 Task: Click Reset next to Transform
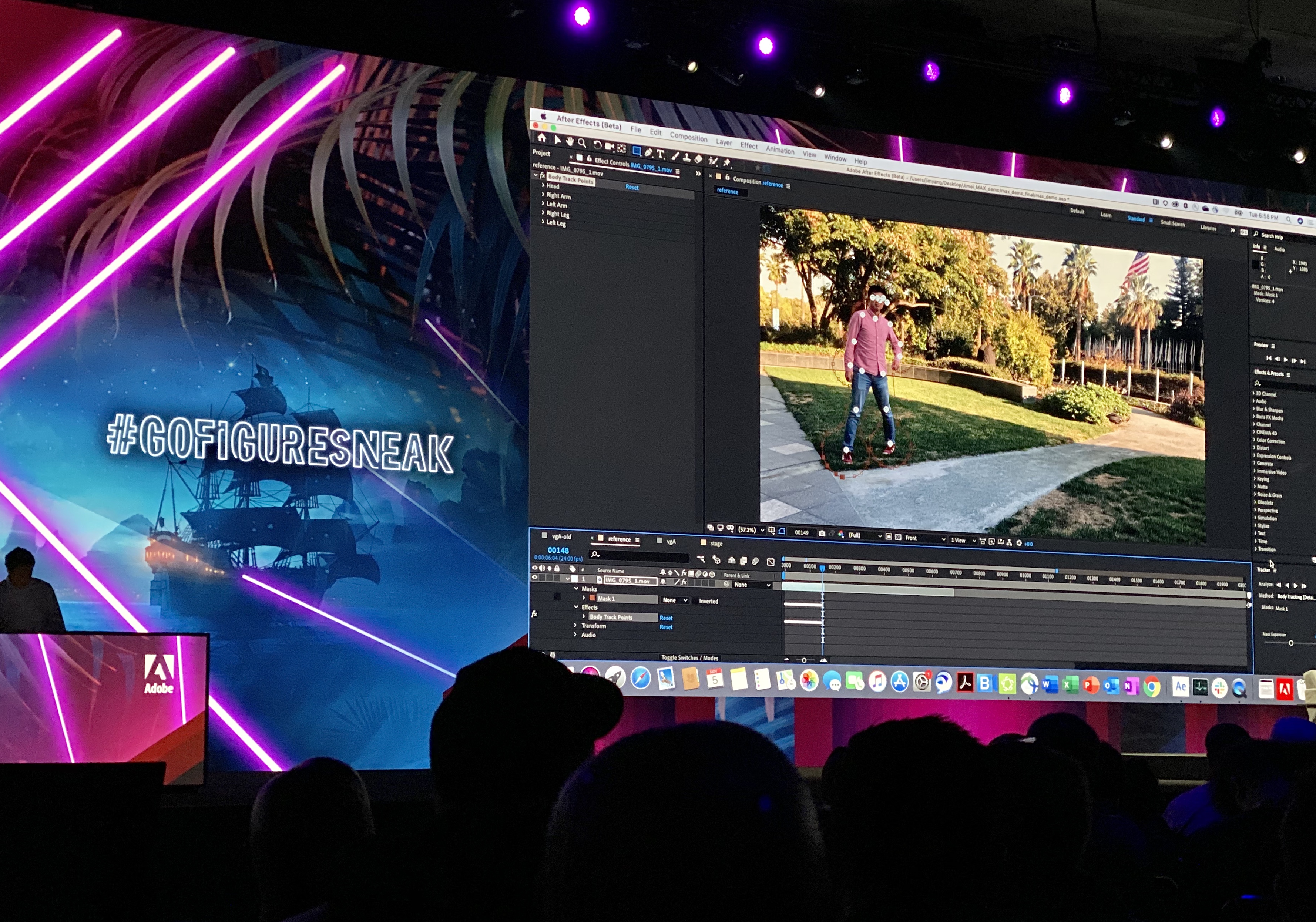(666, 627)
